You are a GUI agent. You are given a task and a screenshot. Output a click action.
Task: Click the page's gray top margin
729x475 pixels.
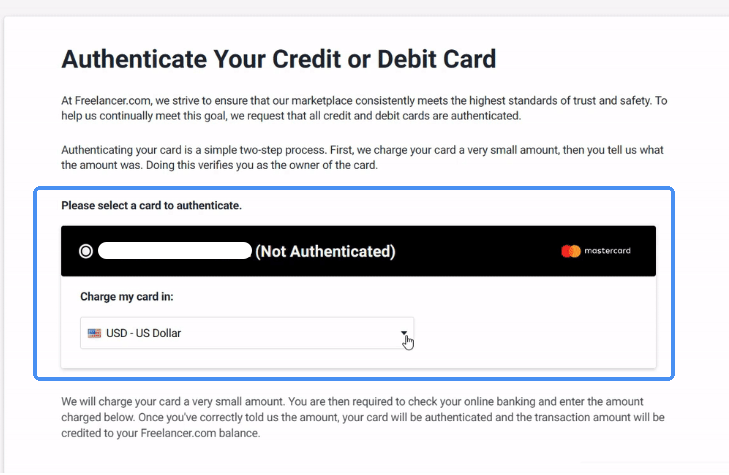click(x=364, y=7)
